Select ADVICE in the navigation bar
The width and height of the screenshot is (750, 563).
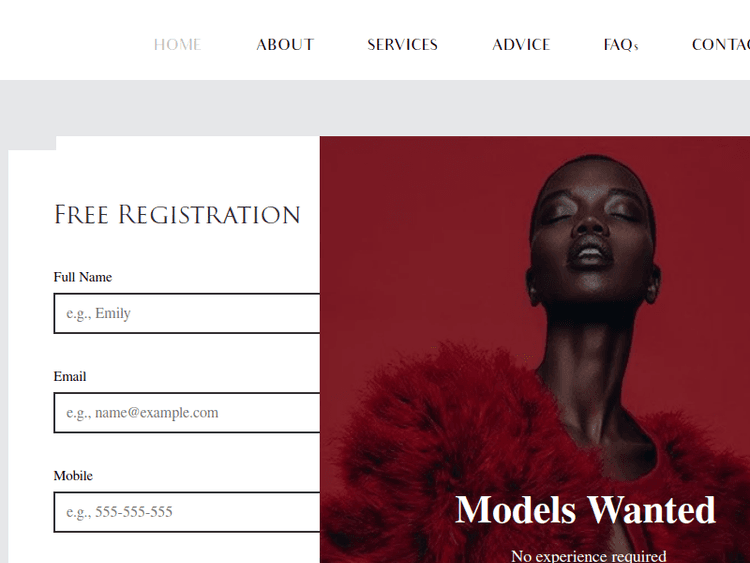click(521, 44)
